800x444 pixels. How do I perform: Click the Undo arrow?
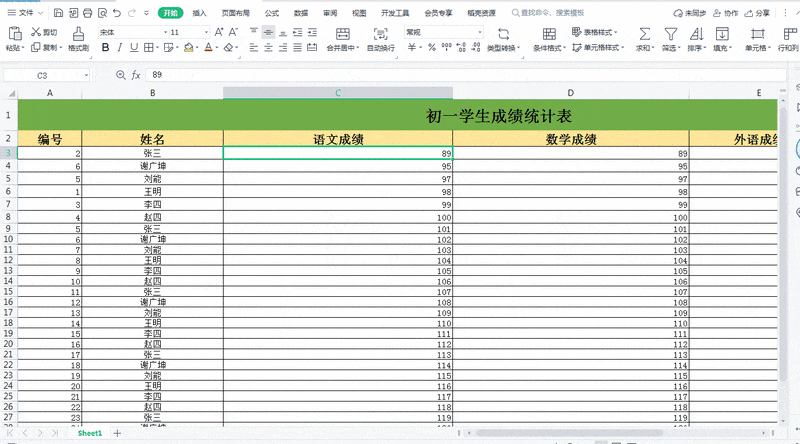pos(117,13)
